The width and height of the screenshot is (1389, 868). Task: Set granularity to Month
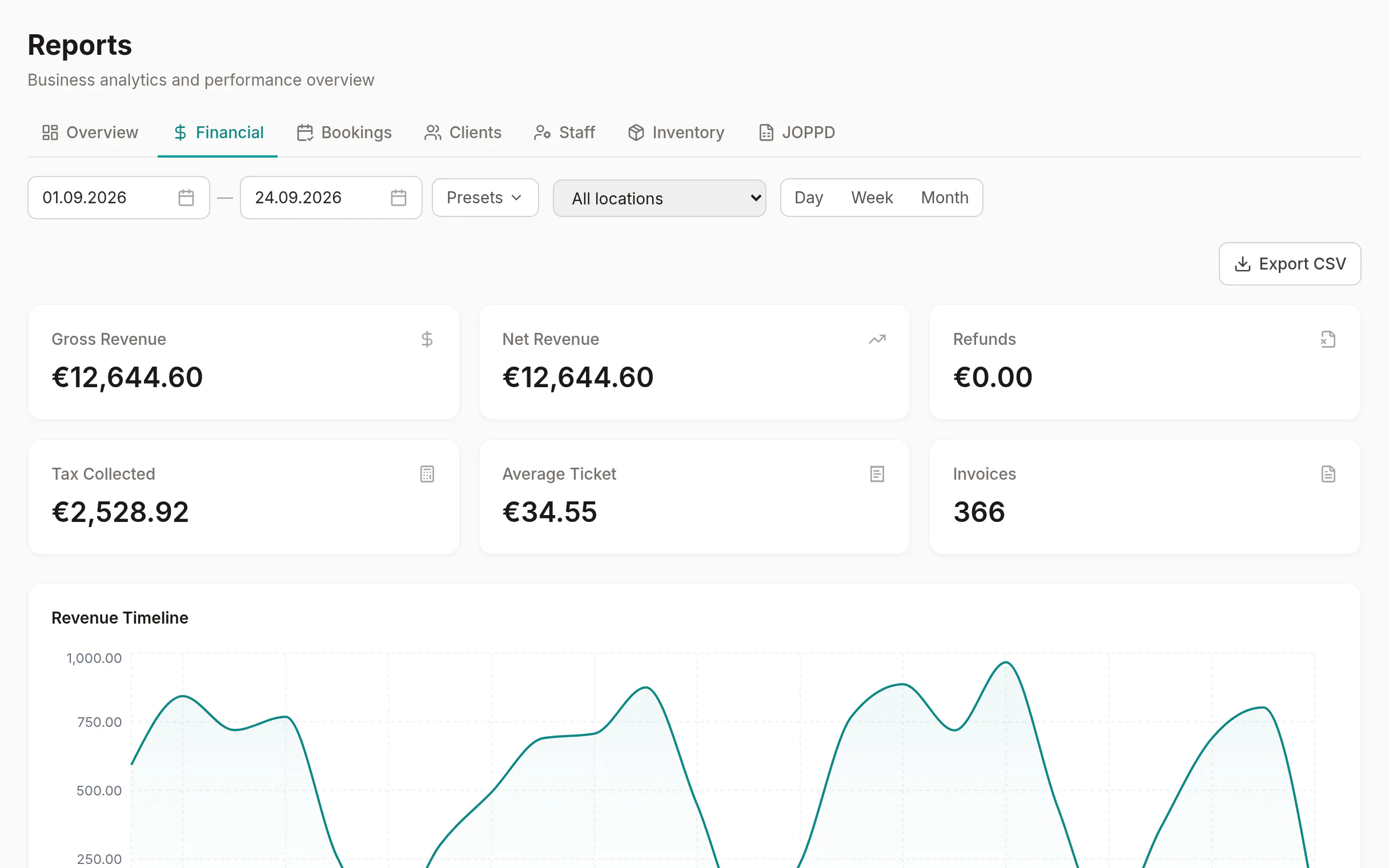945,198
